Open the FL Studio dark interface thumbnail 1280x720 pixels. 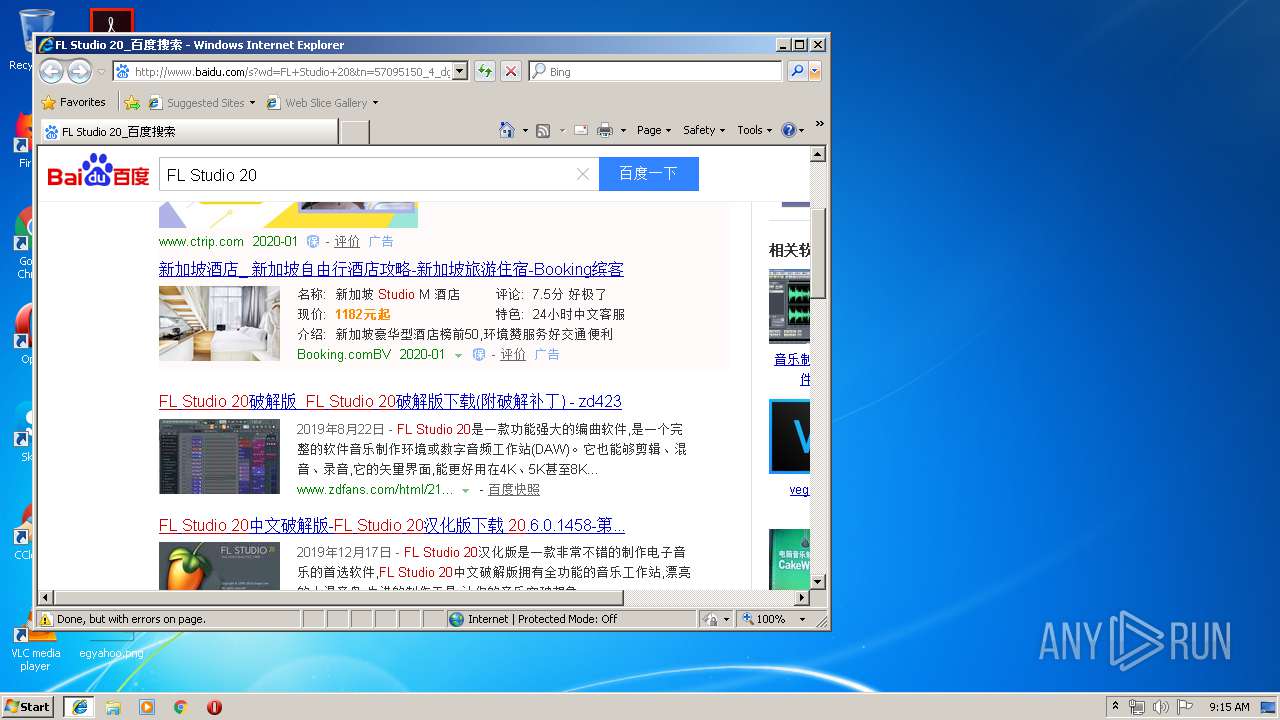pyautogui.click(x=219, y=456)
